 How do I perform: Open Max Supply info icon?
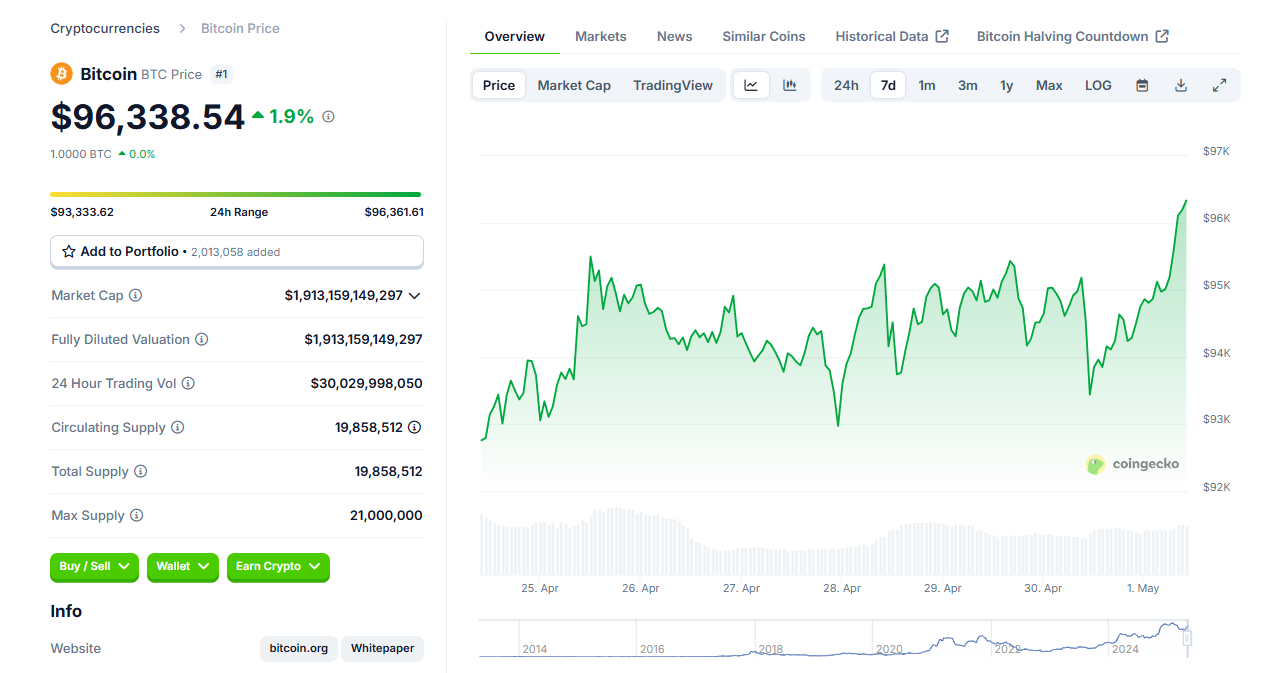coord(136,516)
